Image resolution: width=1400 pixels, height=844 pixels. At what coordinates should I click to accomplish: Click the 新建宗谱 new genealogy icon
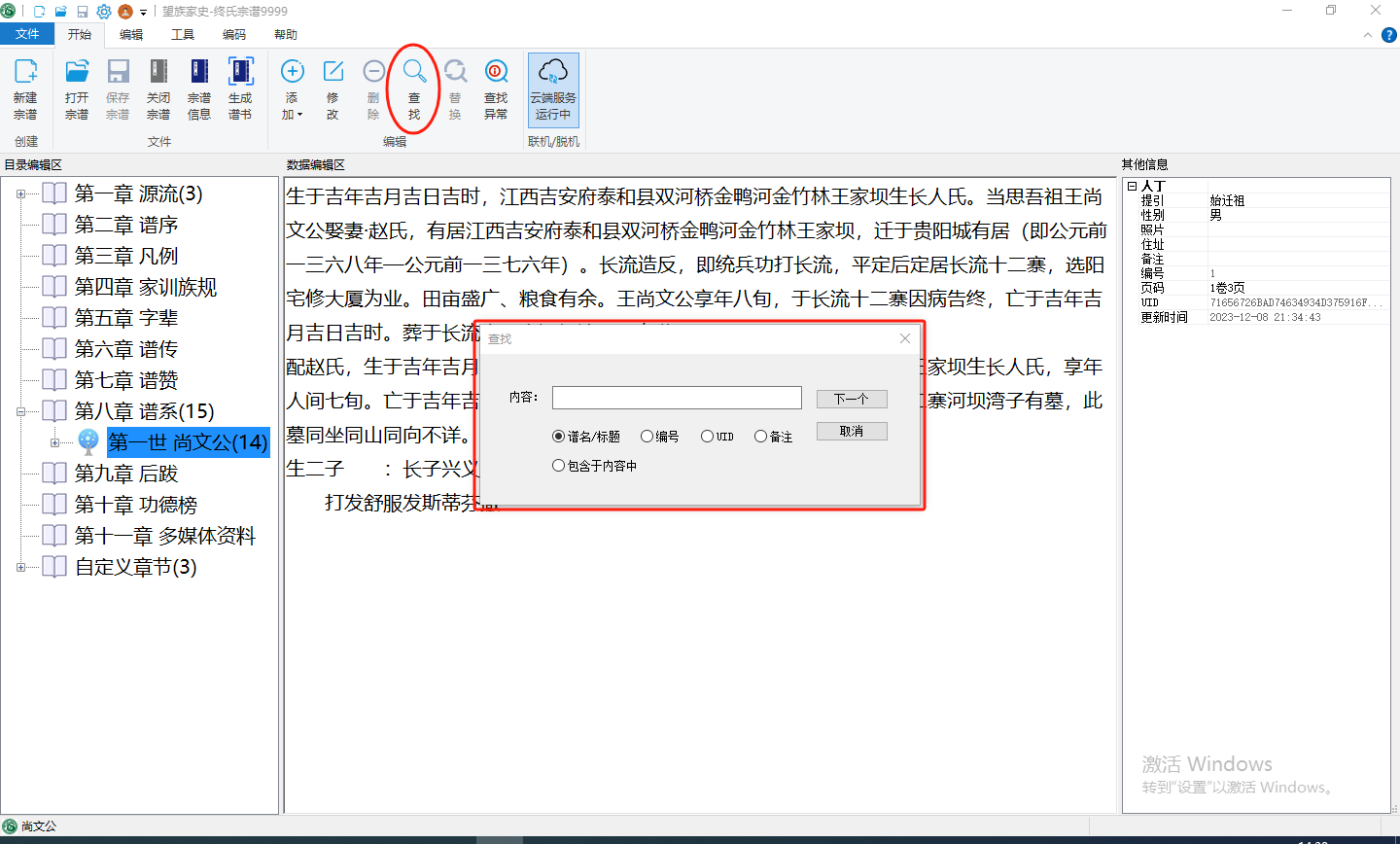tap(25, 88)
